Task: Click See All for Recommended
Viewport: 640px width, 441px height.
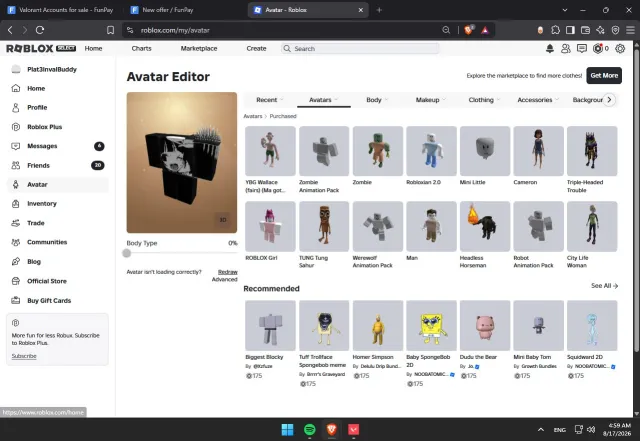Action: click(604, 286)
